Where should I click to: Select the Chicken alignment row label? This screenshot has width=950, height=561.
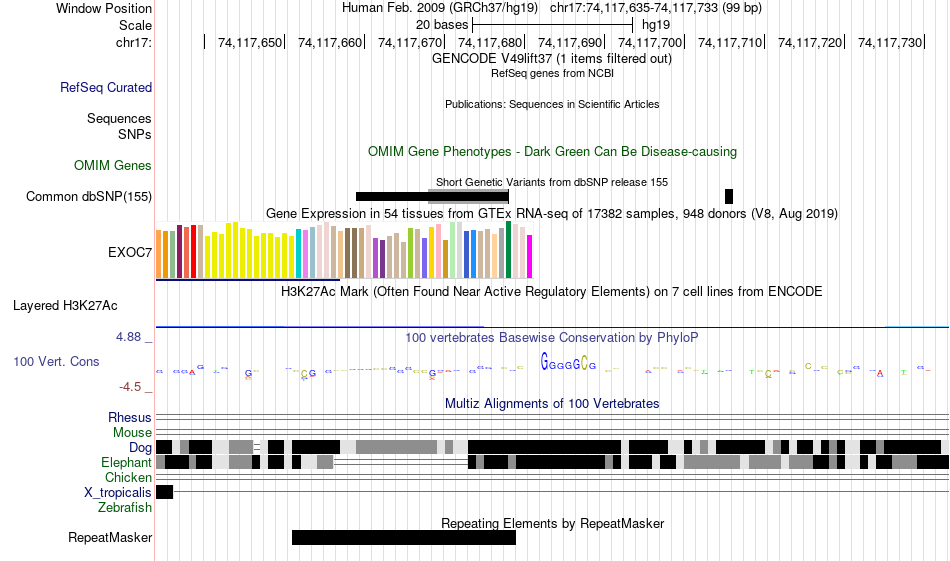[x=128, y=477]
